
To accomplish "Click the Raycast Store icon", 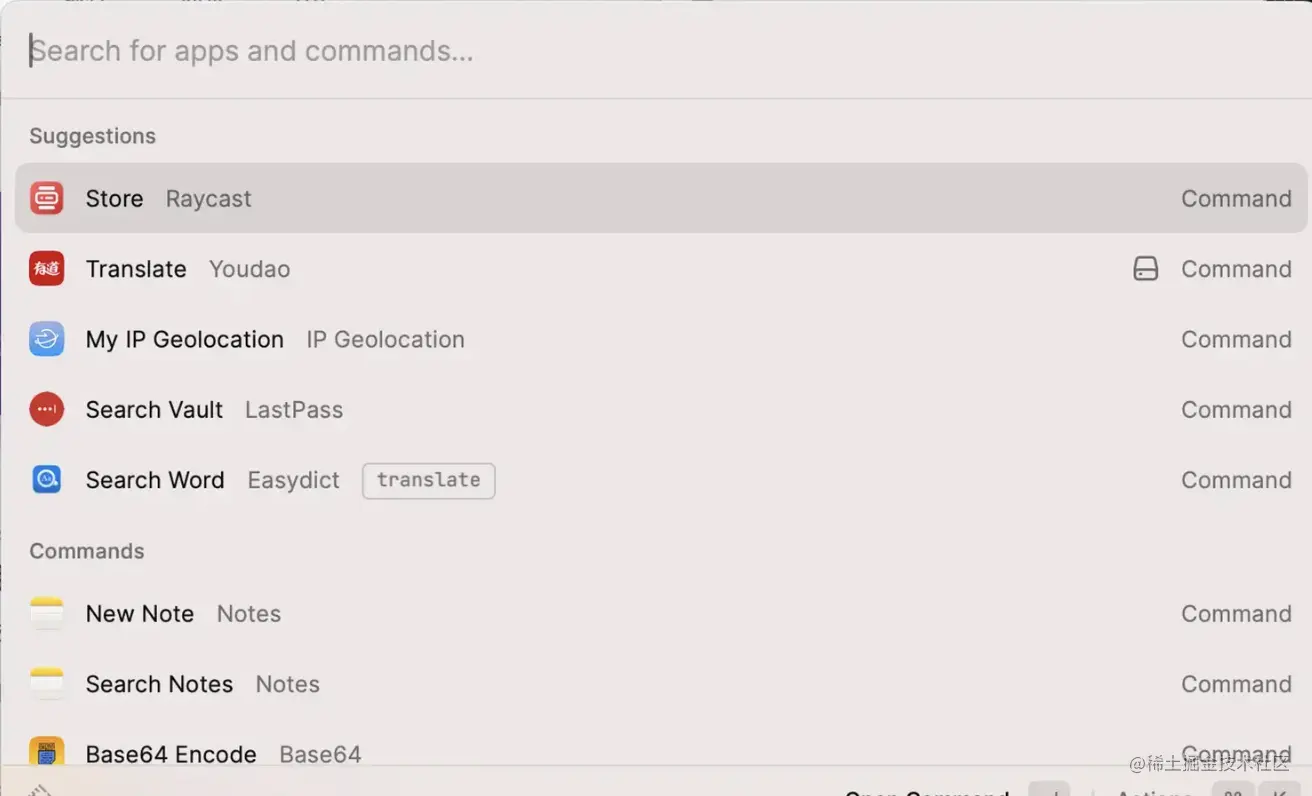I will point(46,198).
